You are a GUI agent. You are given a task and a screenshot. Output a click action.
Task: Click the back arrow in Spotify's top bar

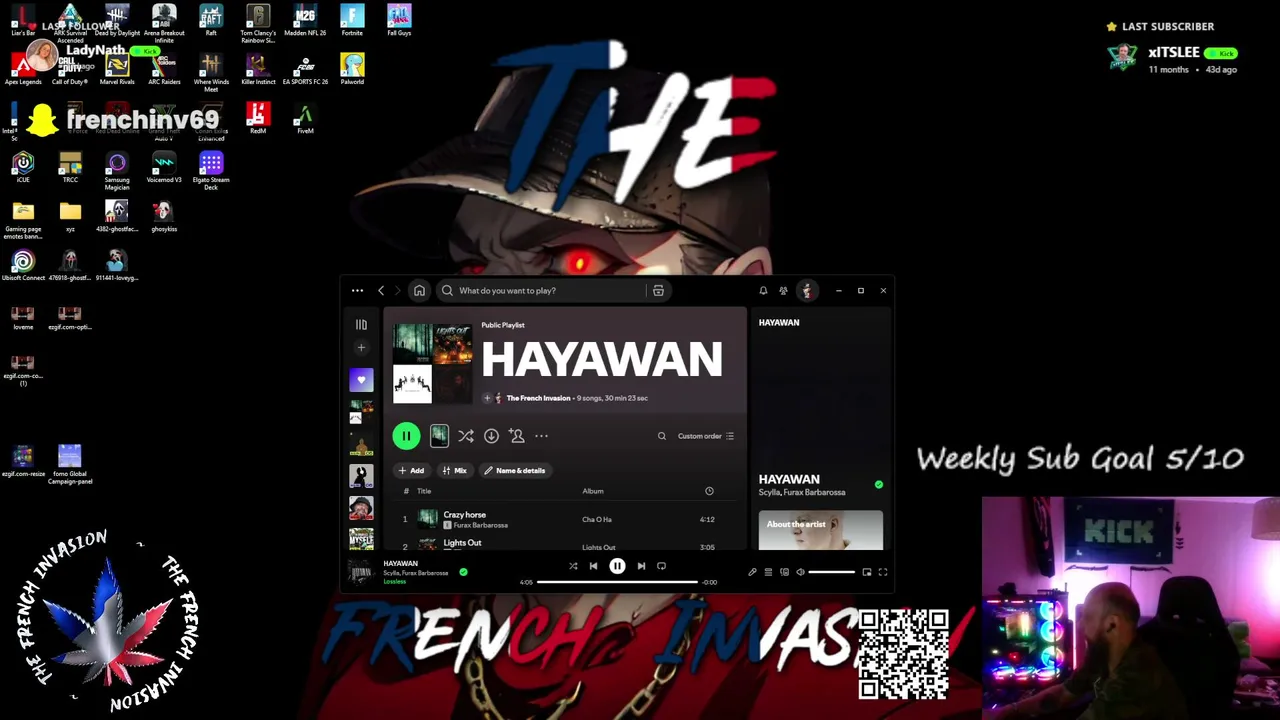click(x=381, y=291)
